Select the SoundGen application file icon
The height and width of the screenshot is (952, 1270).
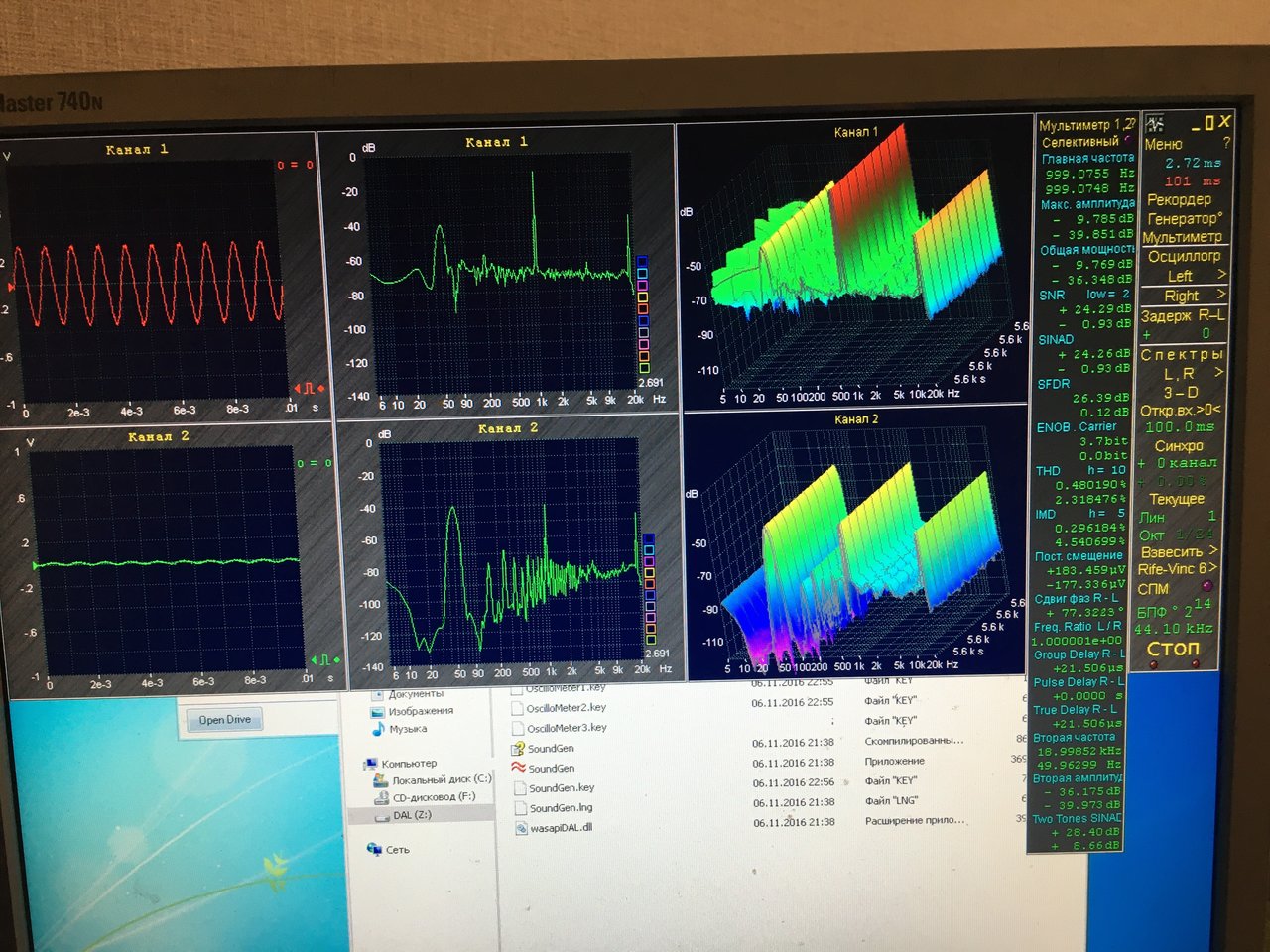pyautogui.click(x=518, y=768)
